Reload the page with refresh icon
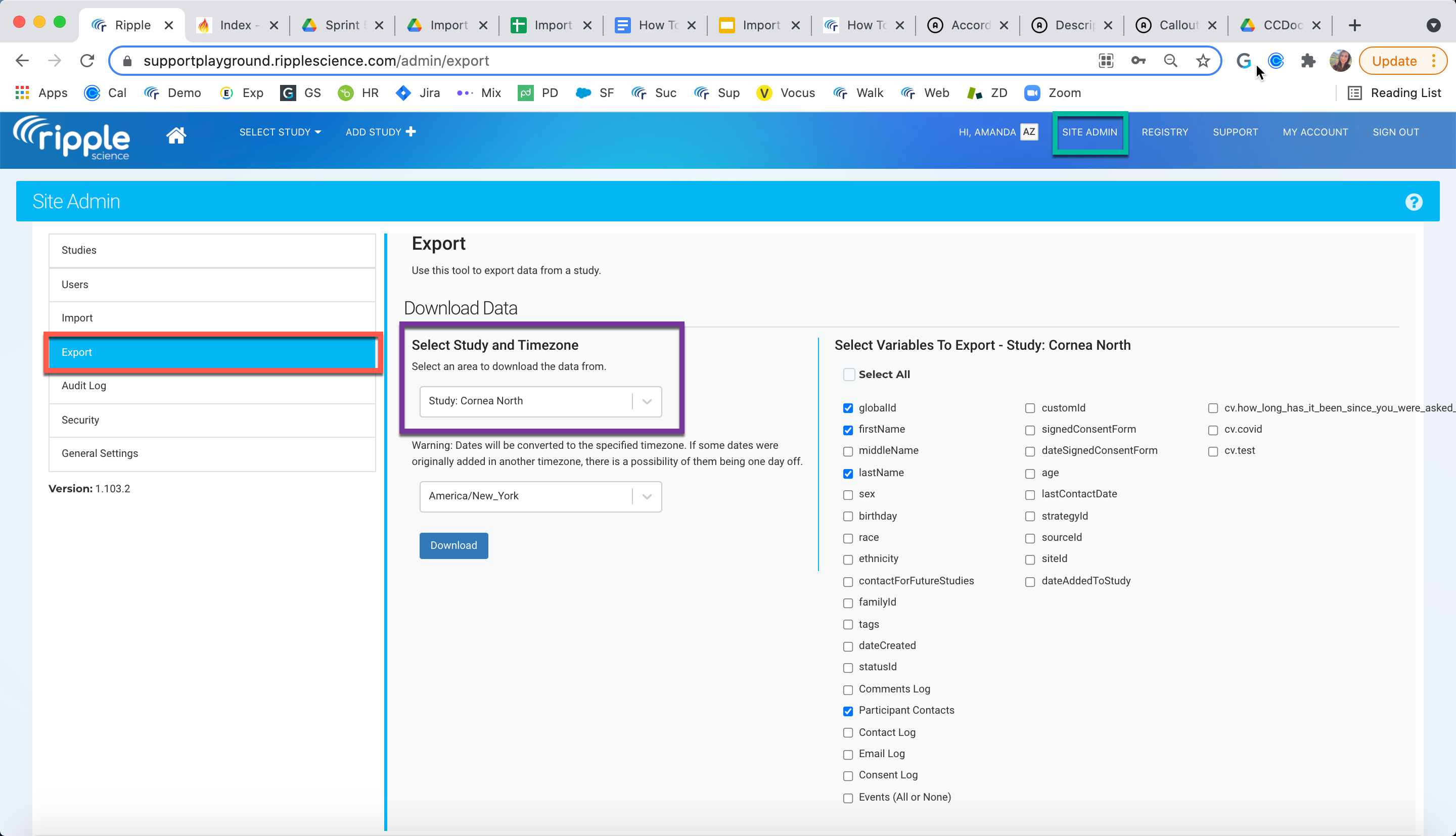Screen dimensions: 1456x836 pyautogui.click(x=87, y=61)
